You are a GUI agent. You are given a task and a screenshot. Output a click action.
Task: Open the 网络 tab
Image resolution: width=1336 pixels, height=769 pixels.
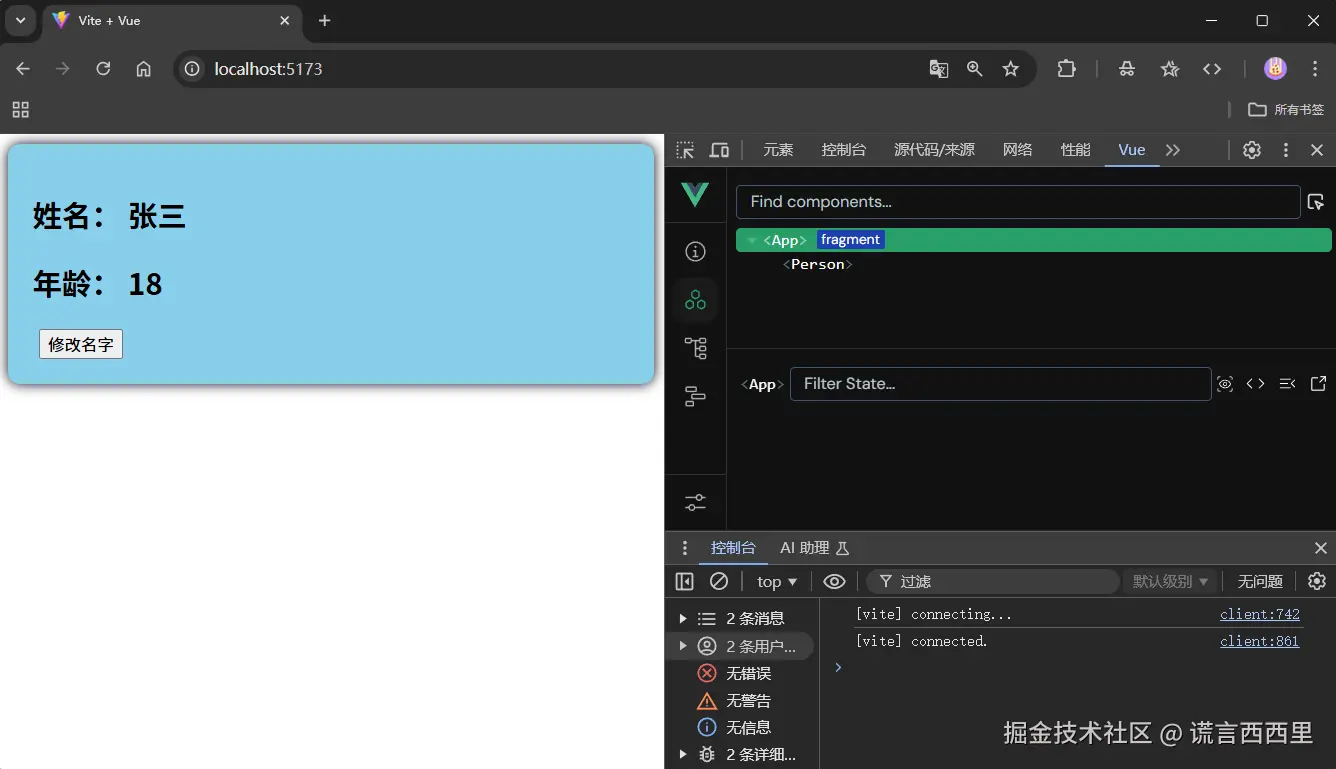pos(1017,150)
